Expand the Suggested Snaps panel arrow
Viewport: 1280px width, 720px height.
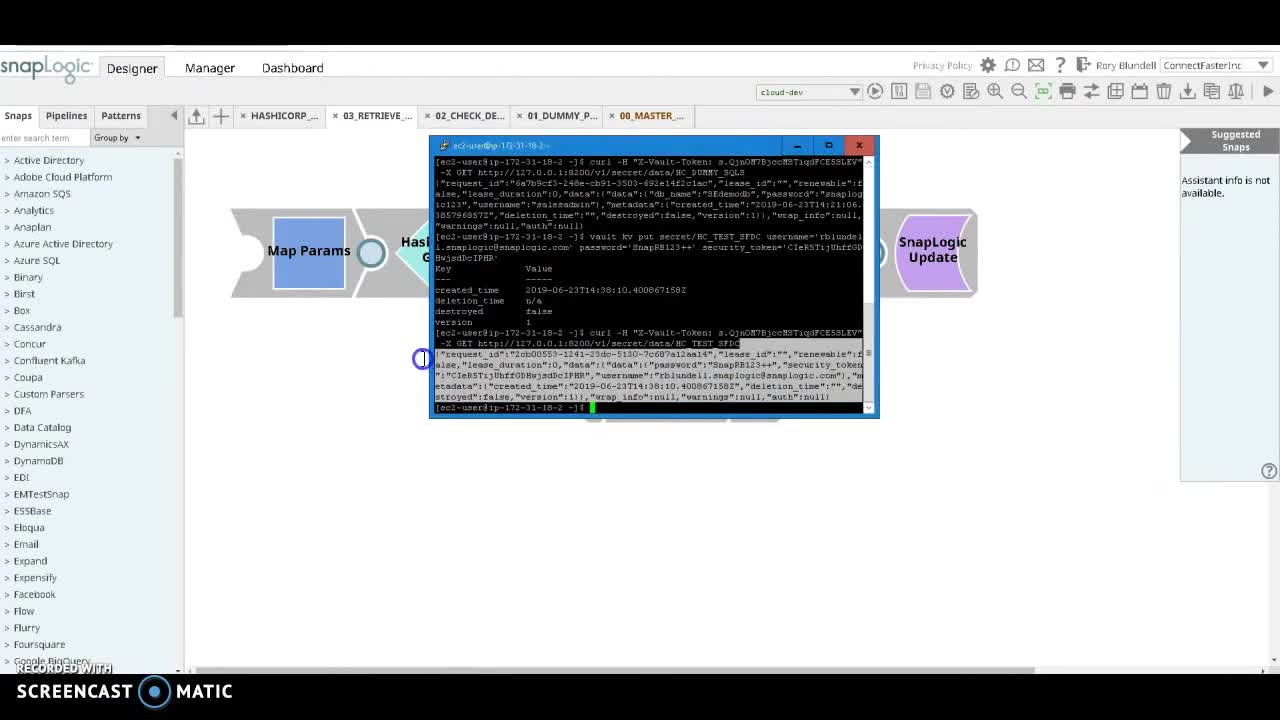[x=1187, y=143]
